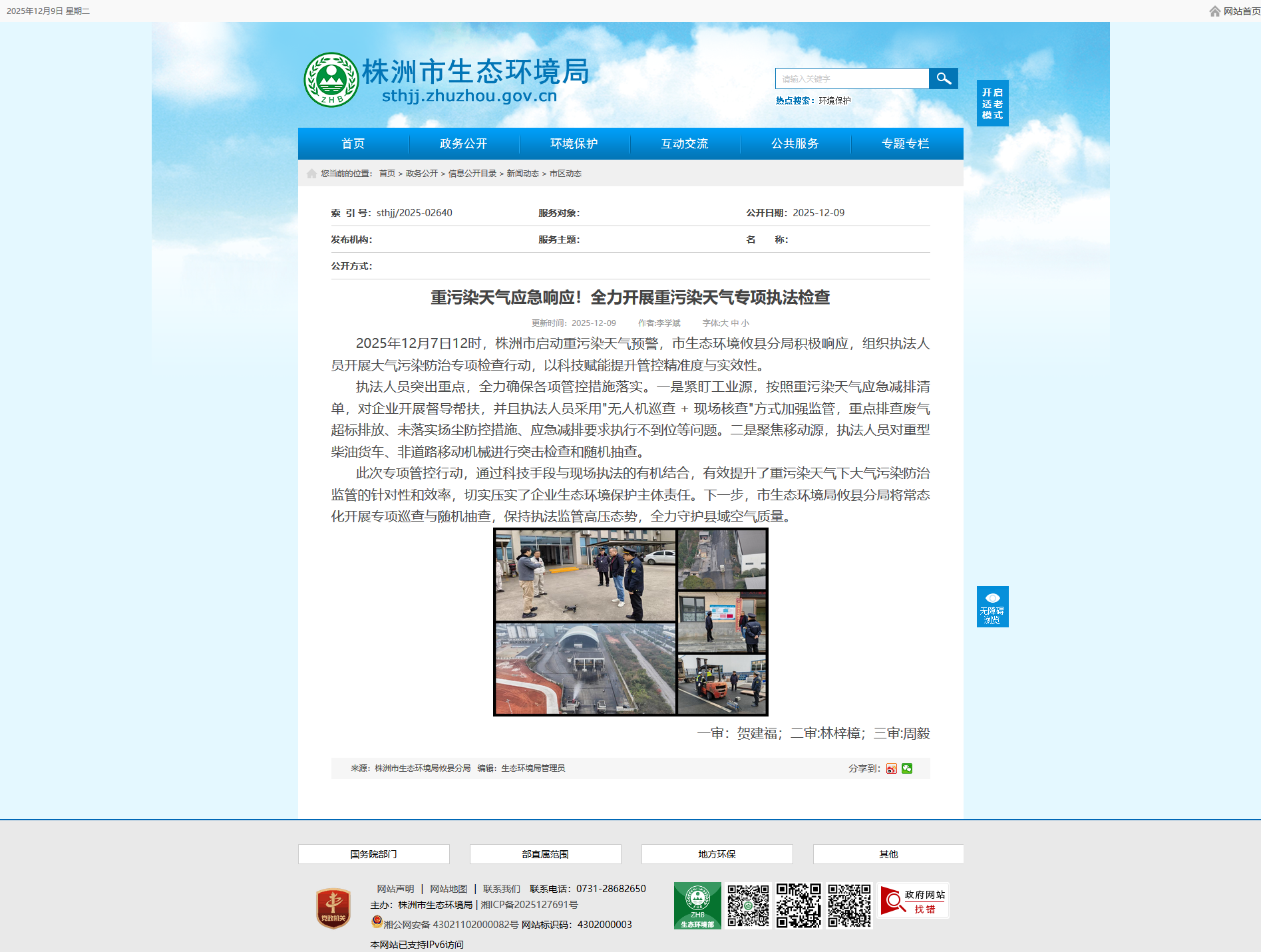Click the keyword search input field
The image size is (1261, 952).
pyautogui.click(x=852, y=79)
